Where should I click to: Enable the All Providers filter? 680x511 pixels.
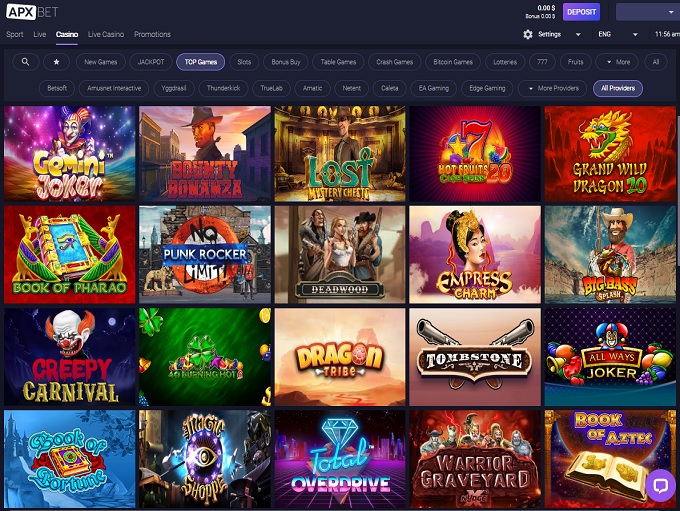(617, 88)
